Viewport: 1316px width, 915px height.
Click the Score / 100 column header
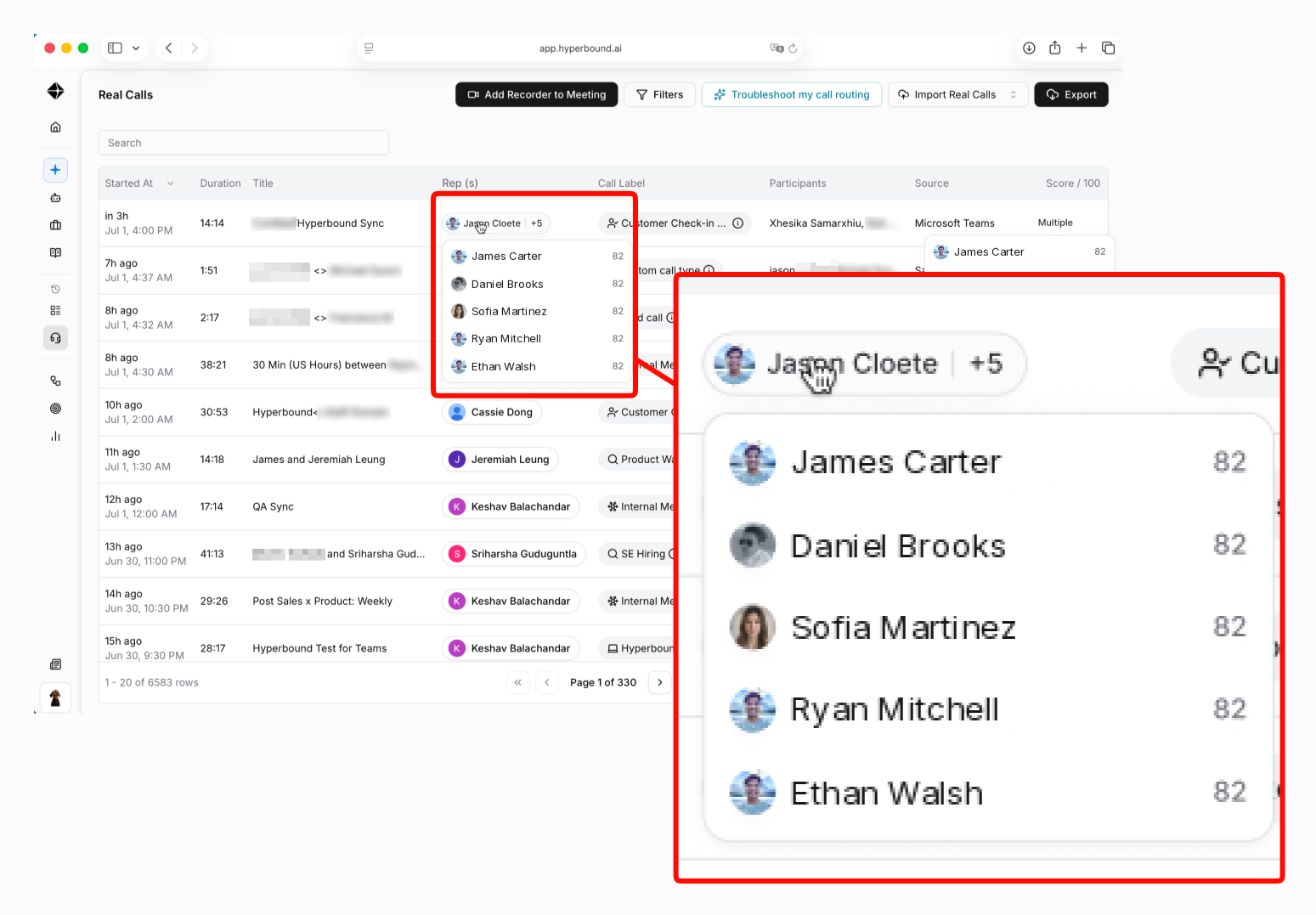(1073, 184)
